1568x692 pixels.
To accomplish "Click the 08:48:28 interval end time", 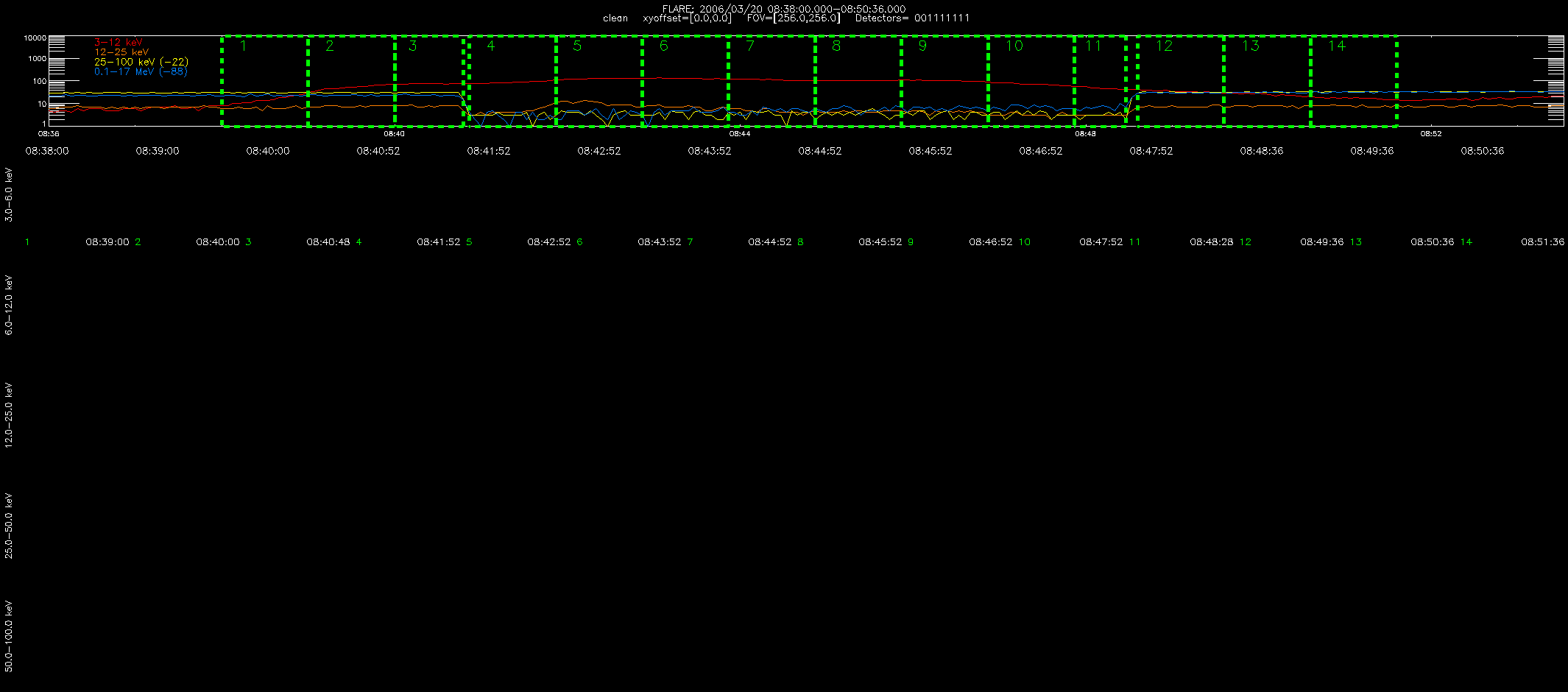I will pos(1212,242).
